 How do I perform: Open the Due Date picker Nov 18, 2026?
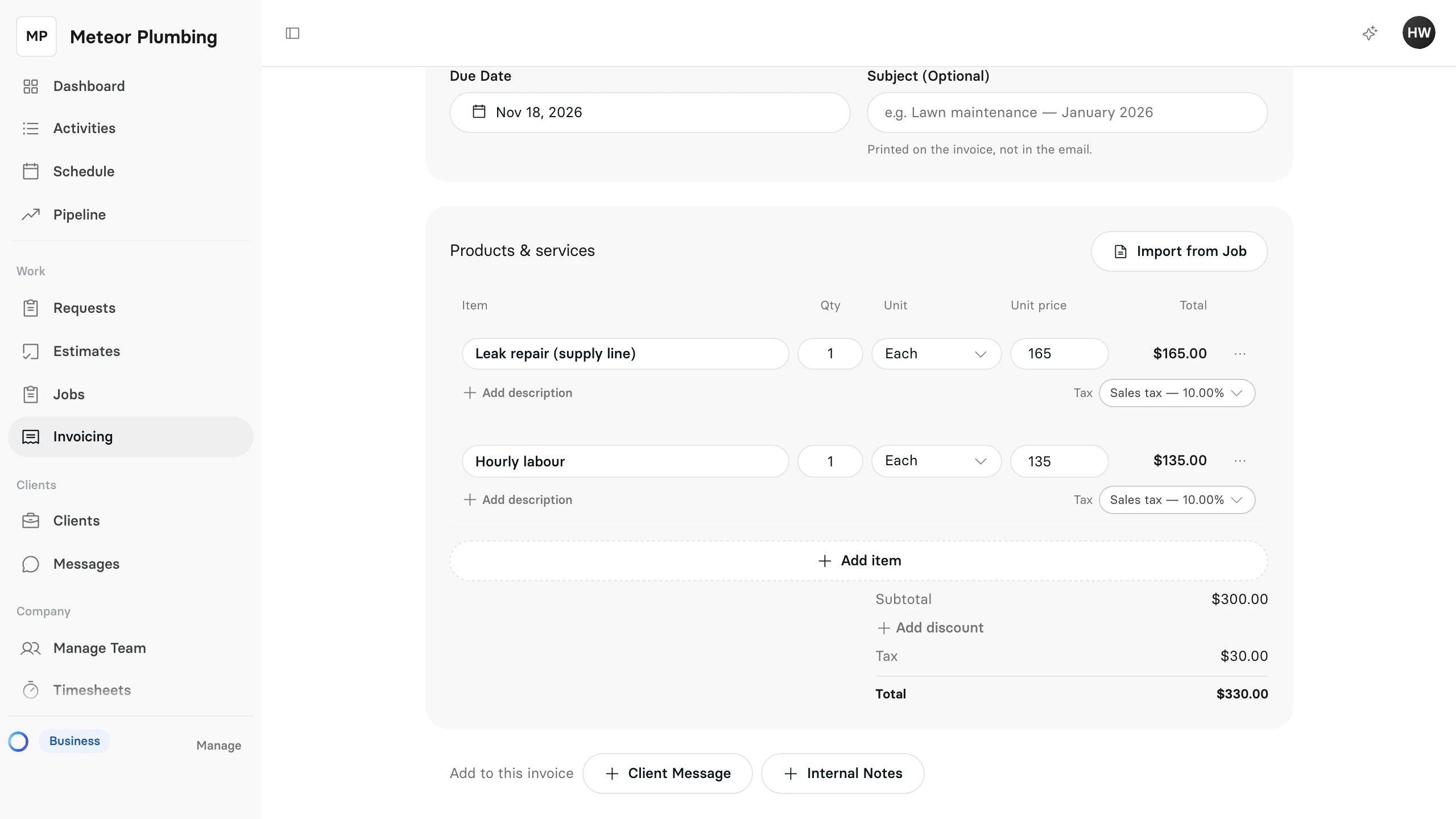(x=650, y=113)
